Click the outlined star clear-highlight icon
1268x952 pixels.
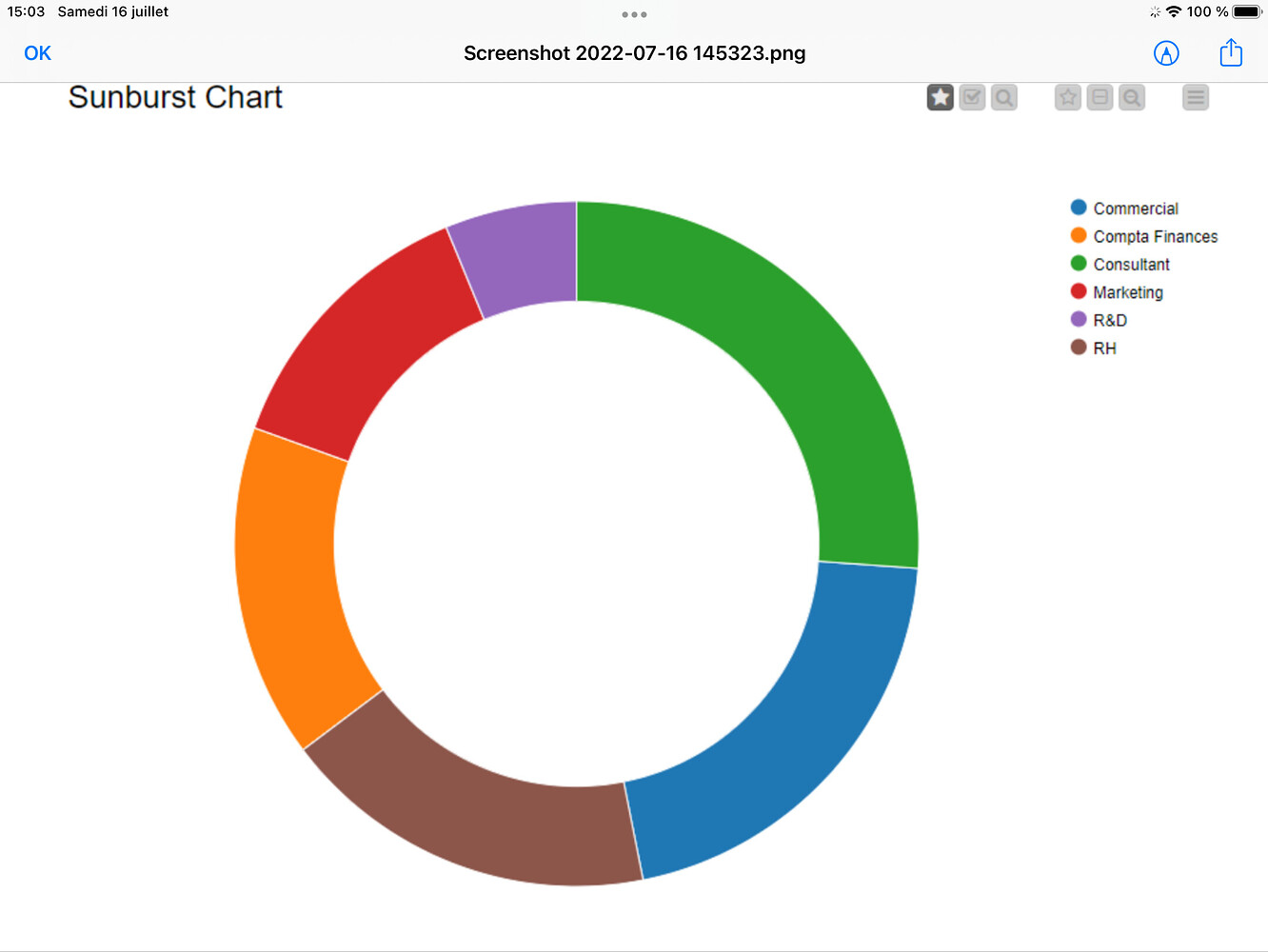1068,97
